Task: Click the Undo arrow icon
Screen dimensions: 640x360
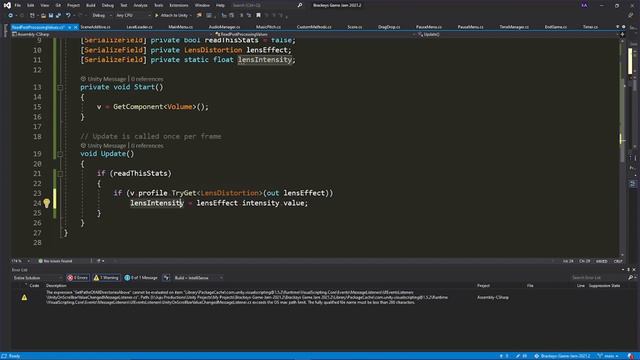Action: [68, 16]
